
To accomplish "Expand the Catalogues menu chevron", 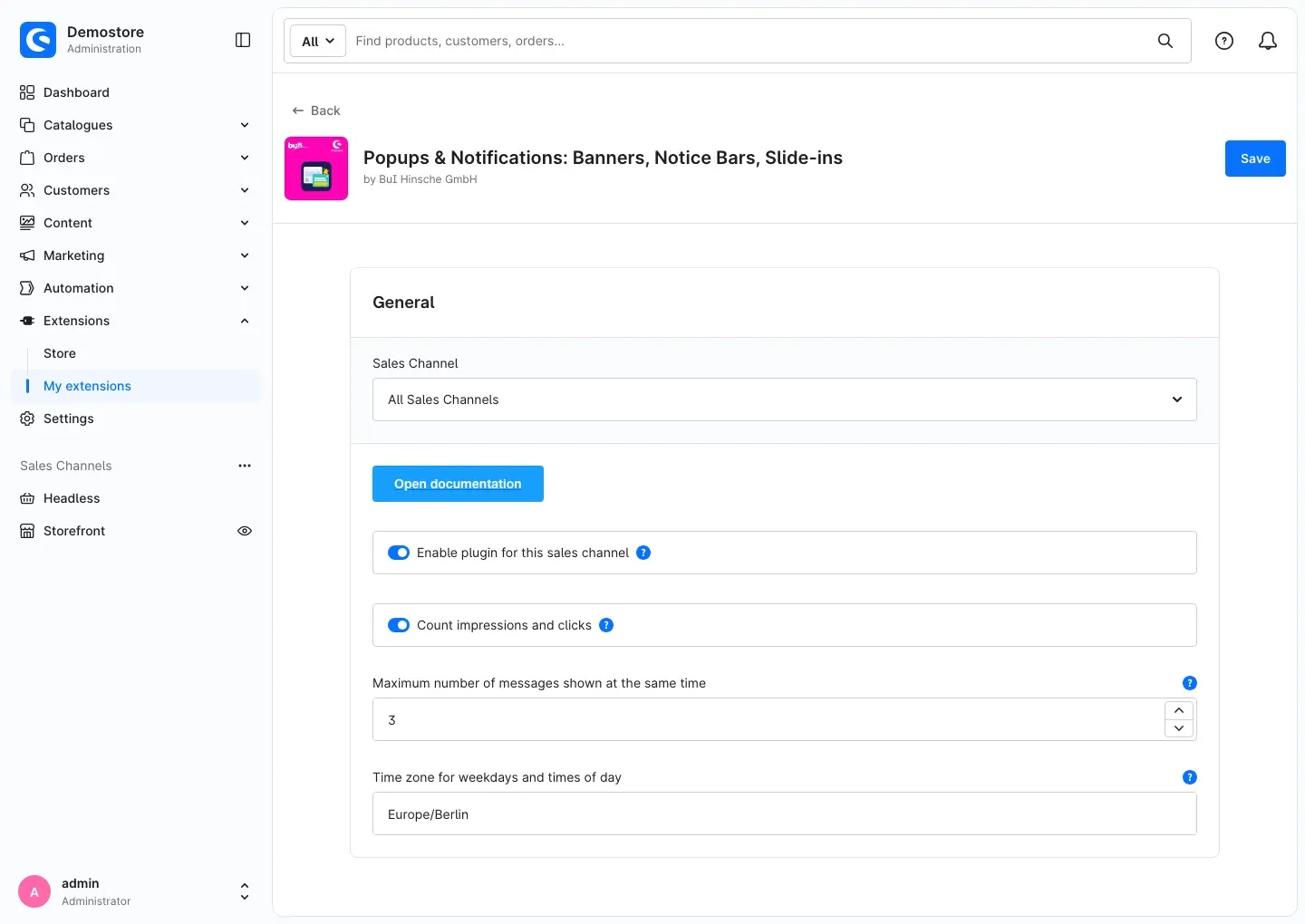I will tap(245, 125).
